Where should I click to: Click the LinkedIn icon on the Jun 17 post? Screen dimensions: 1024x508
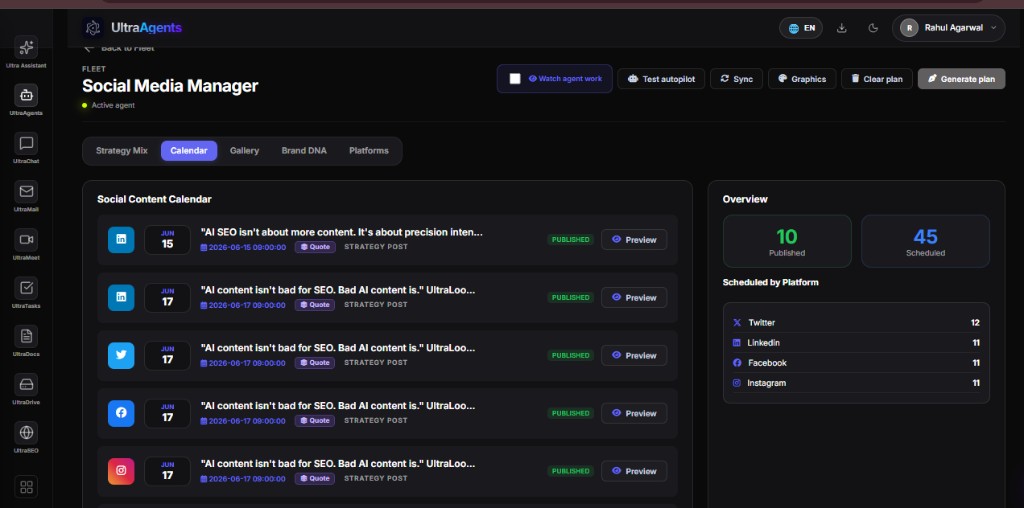click(121, 297)
